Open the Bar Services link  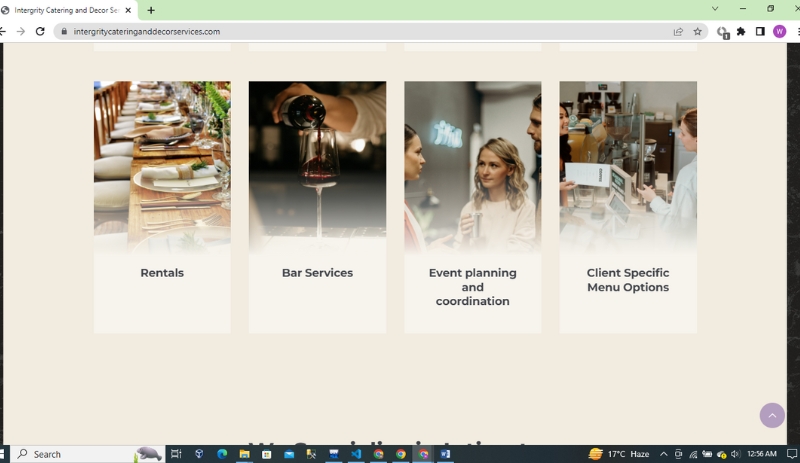(x=317, y=273)
